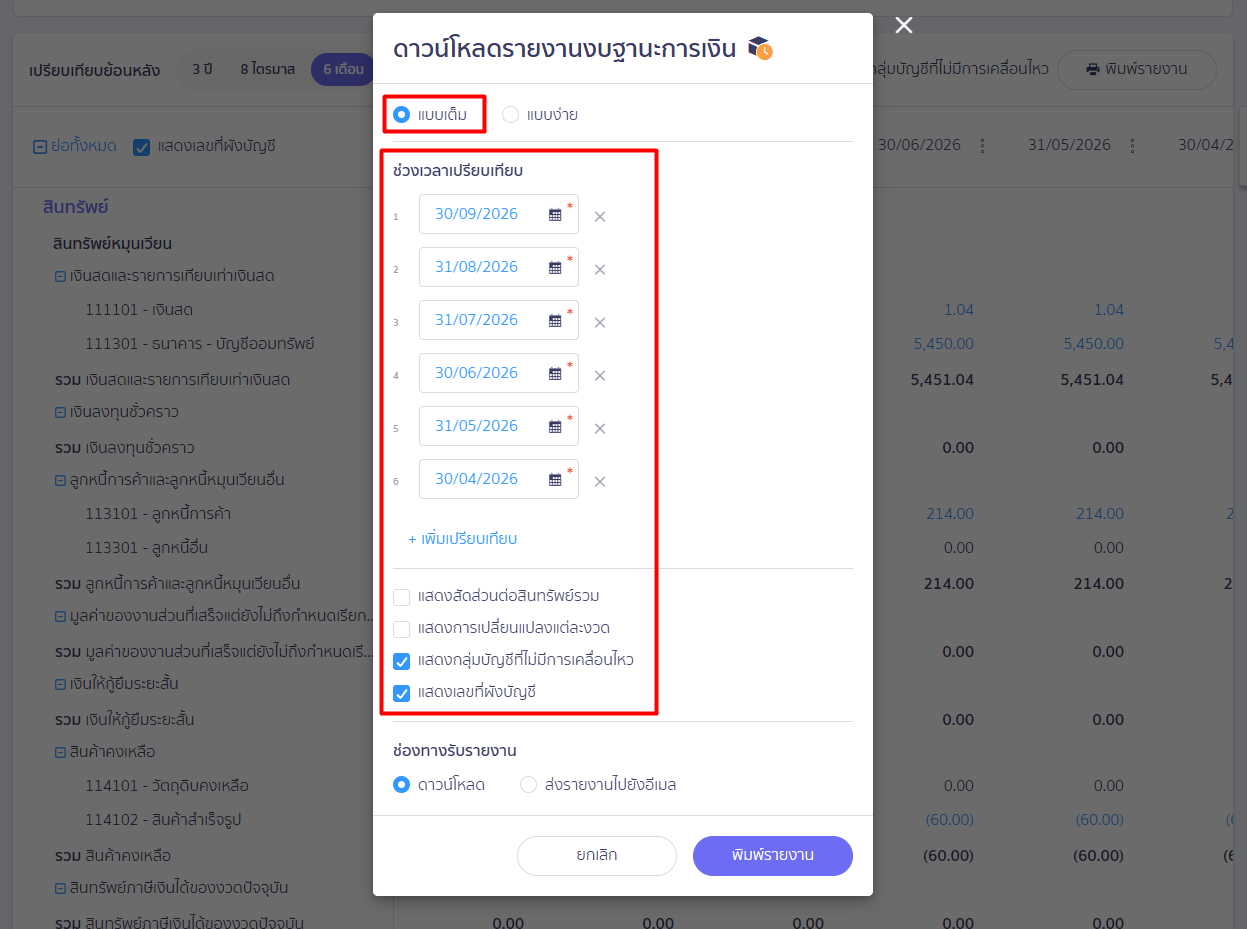This screenshot has height=929, width=1247.
Task: Remove the 31/08/2026 comparison row
Action: click(600, 269)
